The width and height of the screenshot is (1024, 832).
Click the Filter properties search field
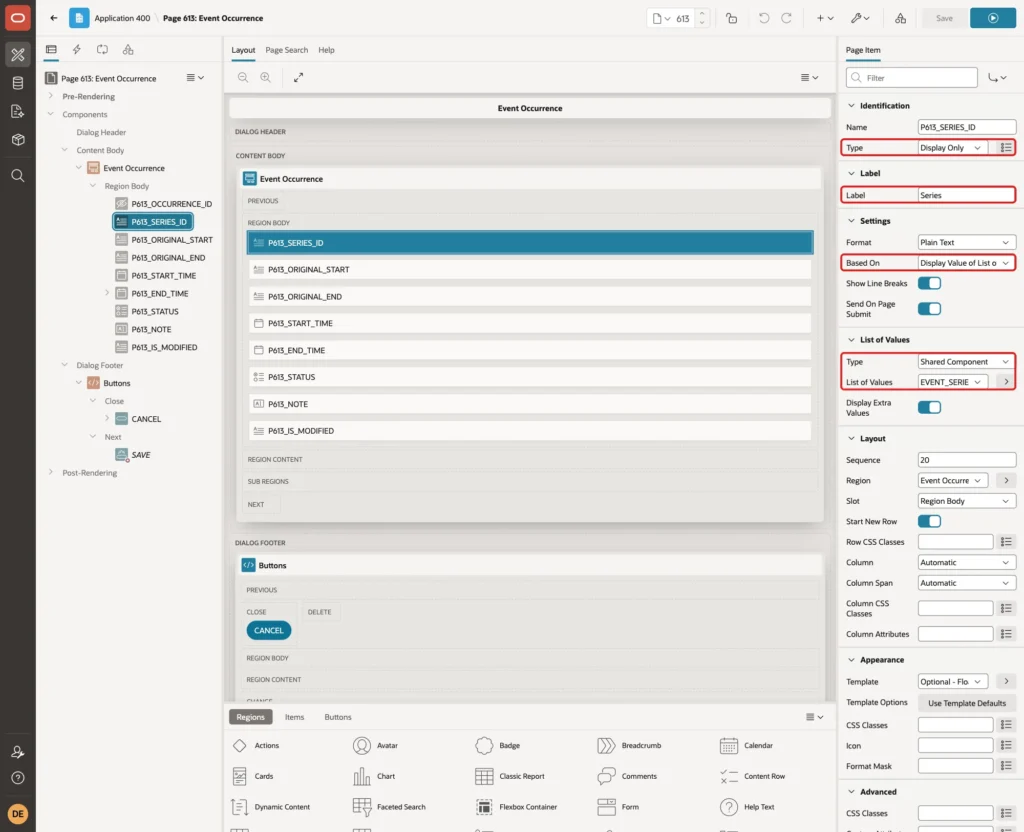pos(912,78)
